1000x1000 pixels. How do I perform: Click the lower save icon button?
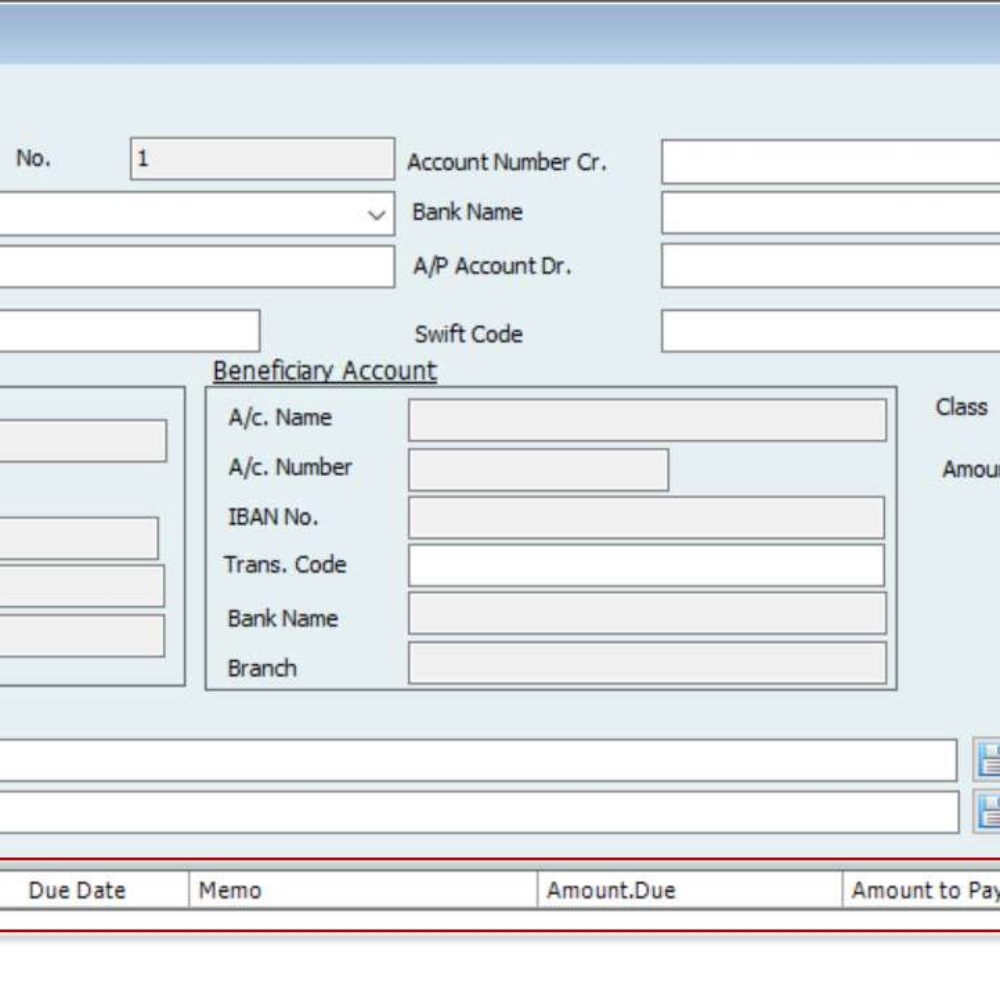(x=988, y=811)
